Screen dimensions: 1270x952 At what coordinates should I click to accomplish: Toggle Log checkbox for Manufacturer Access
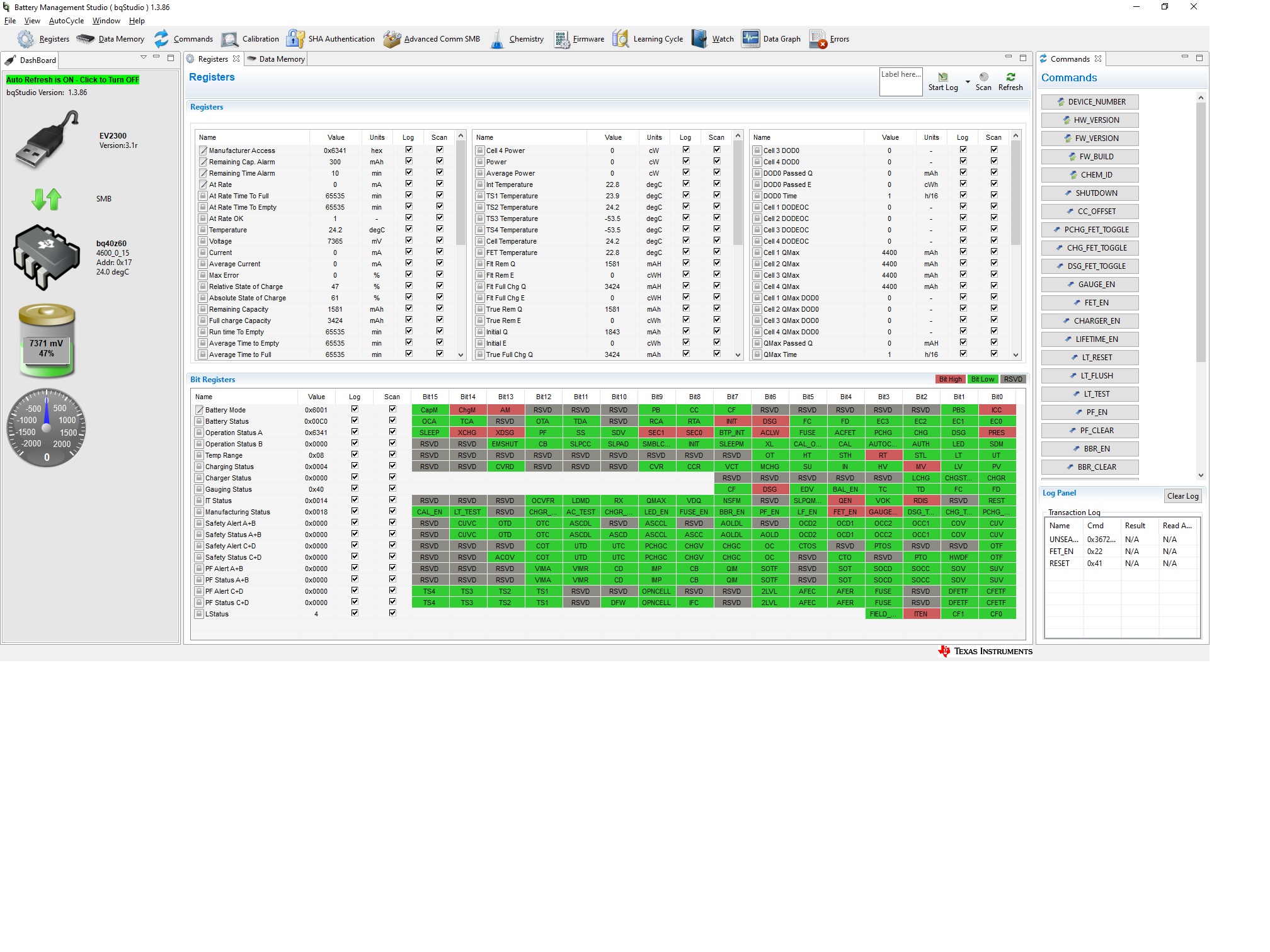coord(409,150)
